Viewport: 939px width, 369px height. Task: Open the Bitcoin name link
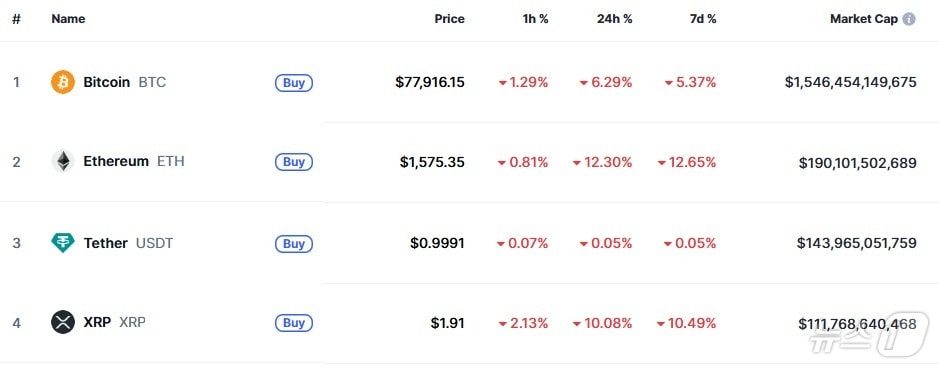107,82
